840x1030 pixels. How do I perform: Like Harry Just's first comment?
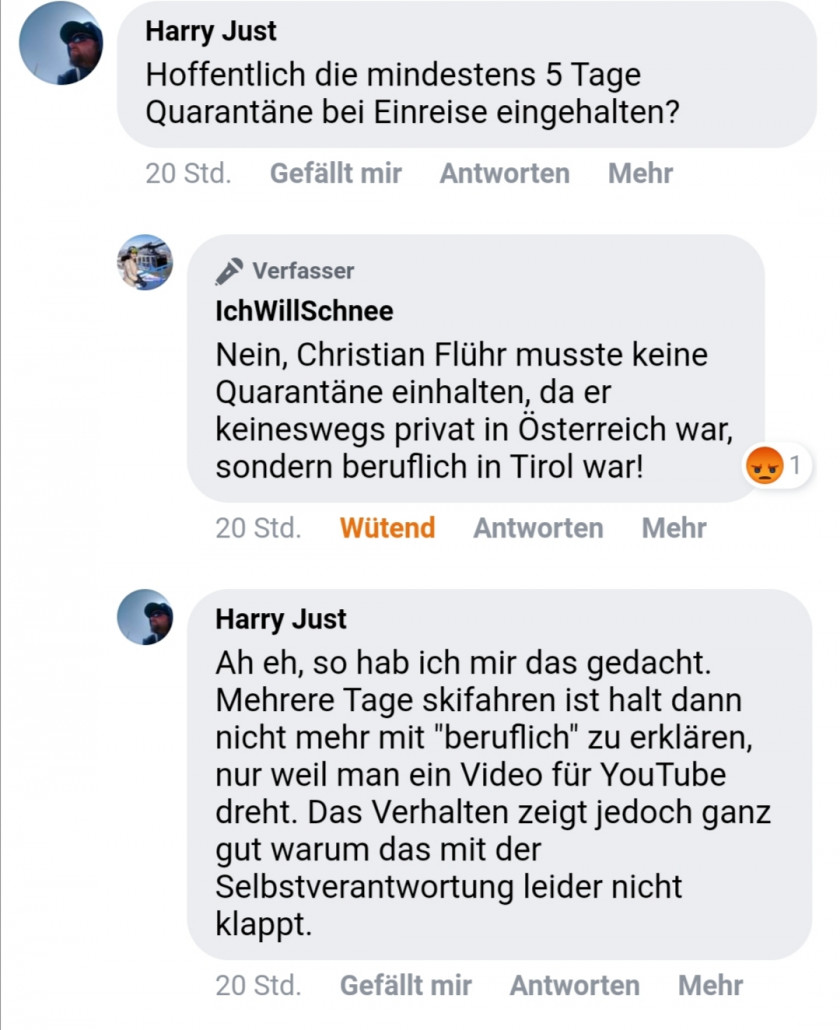[335, 173]
